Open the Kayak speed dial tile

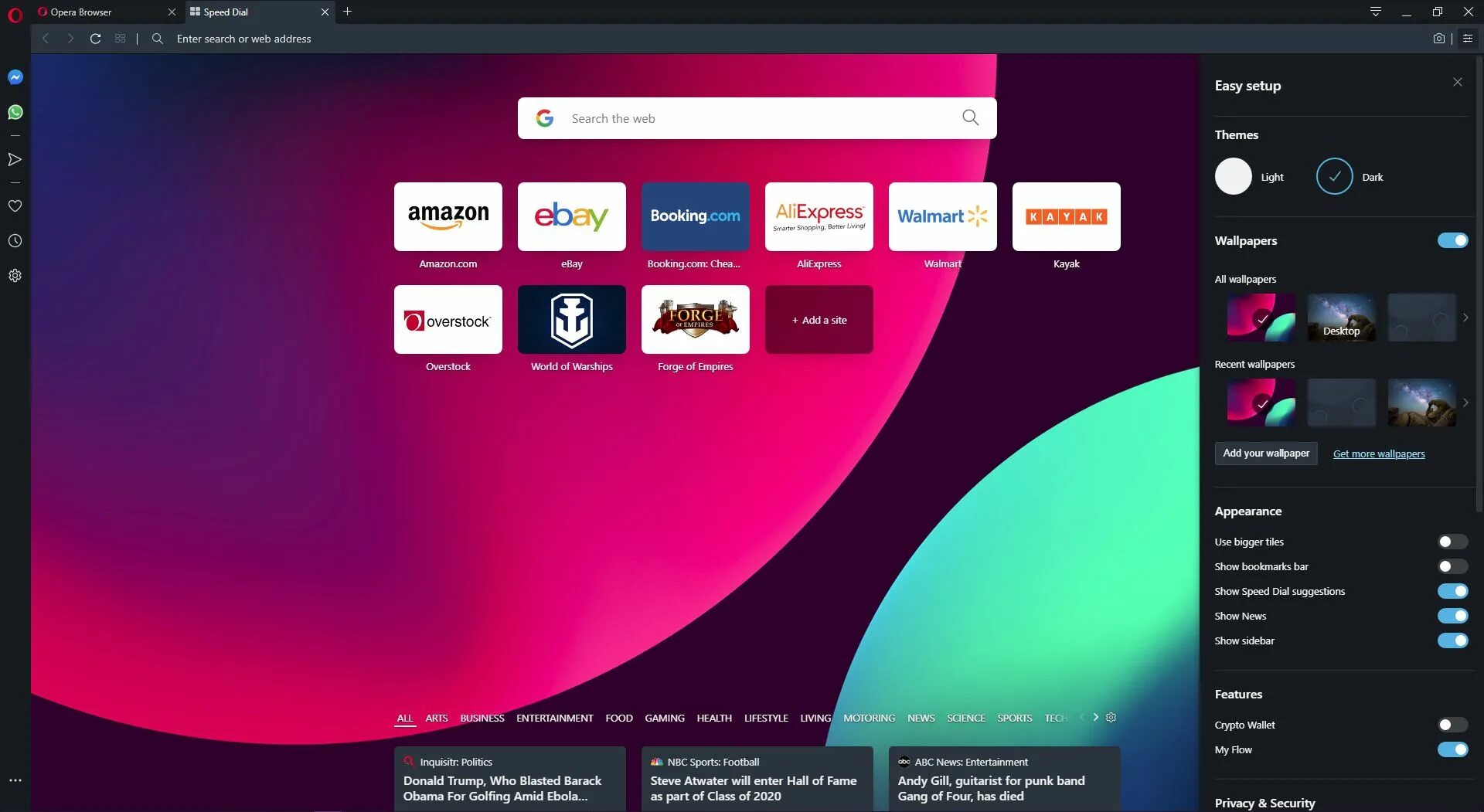[x=1067, y=217]
